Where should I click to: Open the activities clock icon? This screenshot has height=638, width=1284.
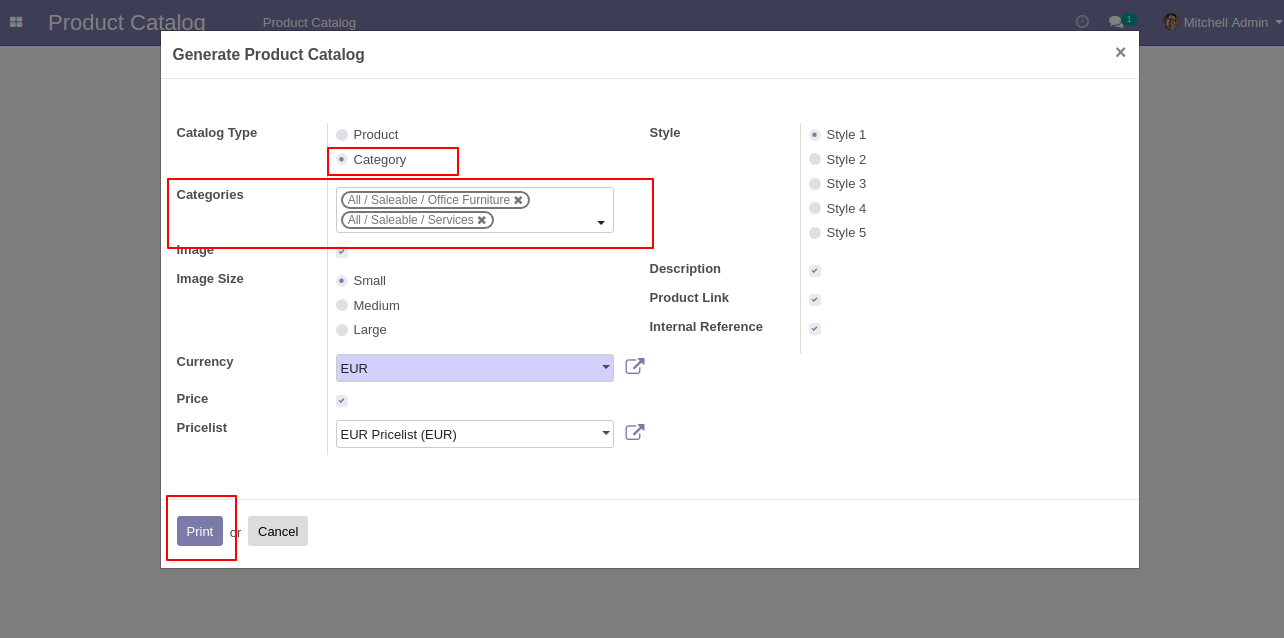click(x=1082, y=21)
